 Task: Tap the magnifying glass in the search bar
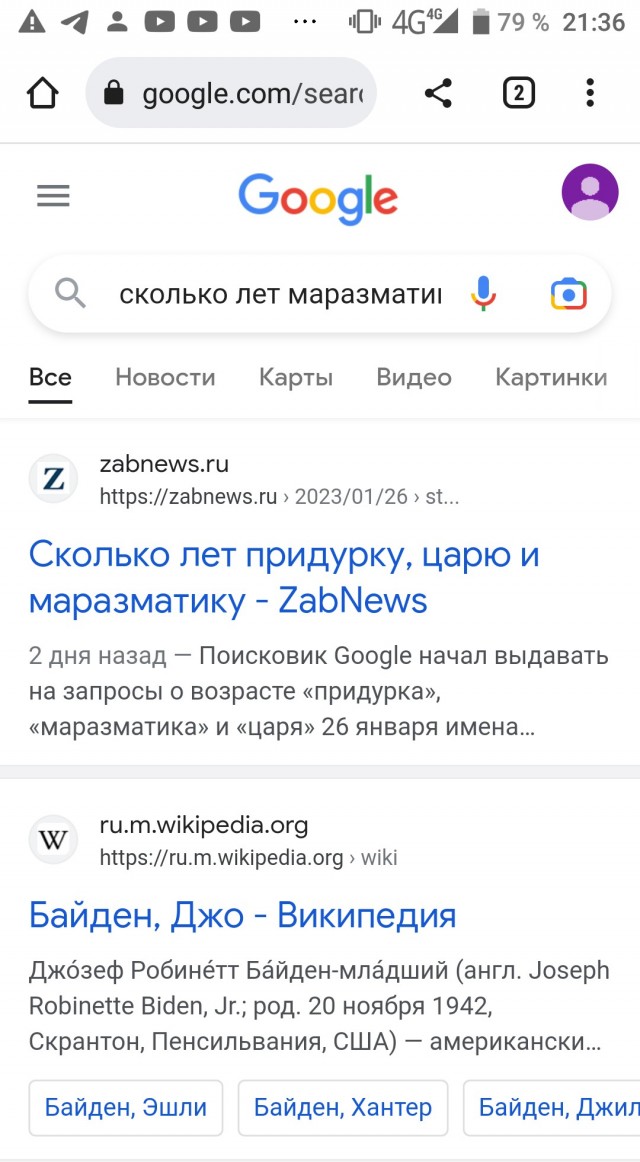(69, 293)
